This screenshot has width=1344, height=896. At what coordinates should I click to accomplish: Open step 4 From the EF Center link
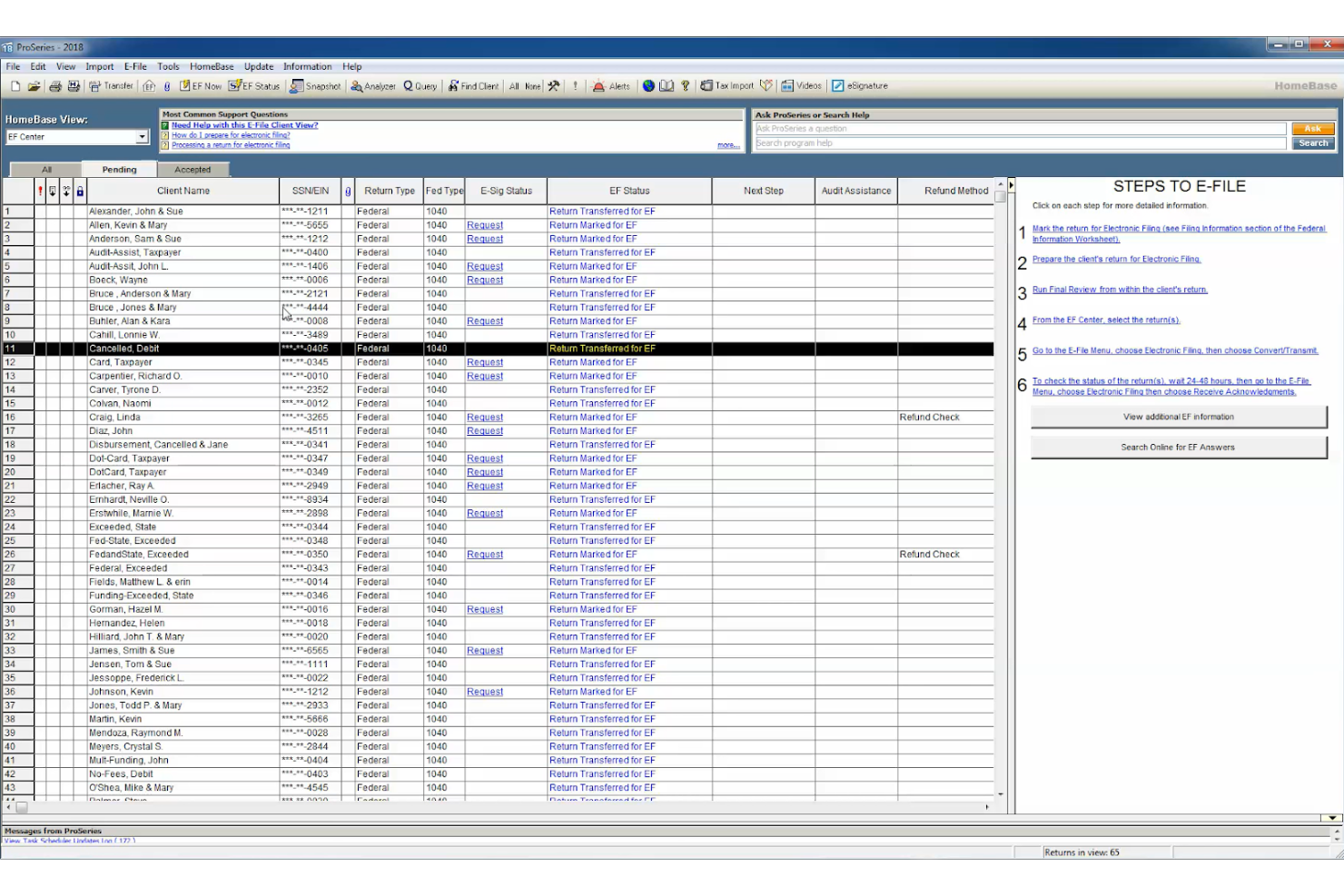click(x=1106, y=320)
